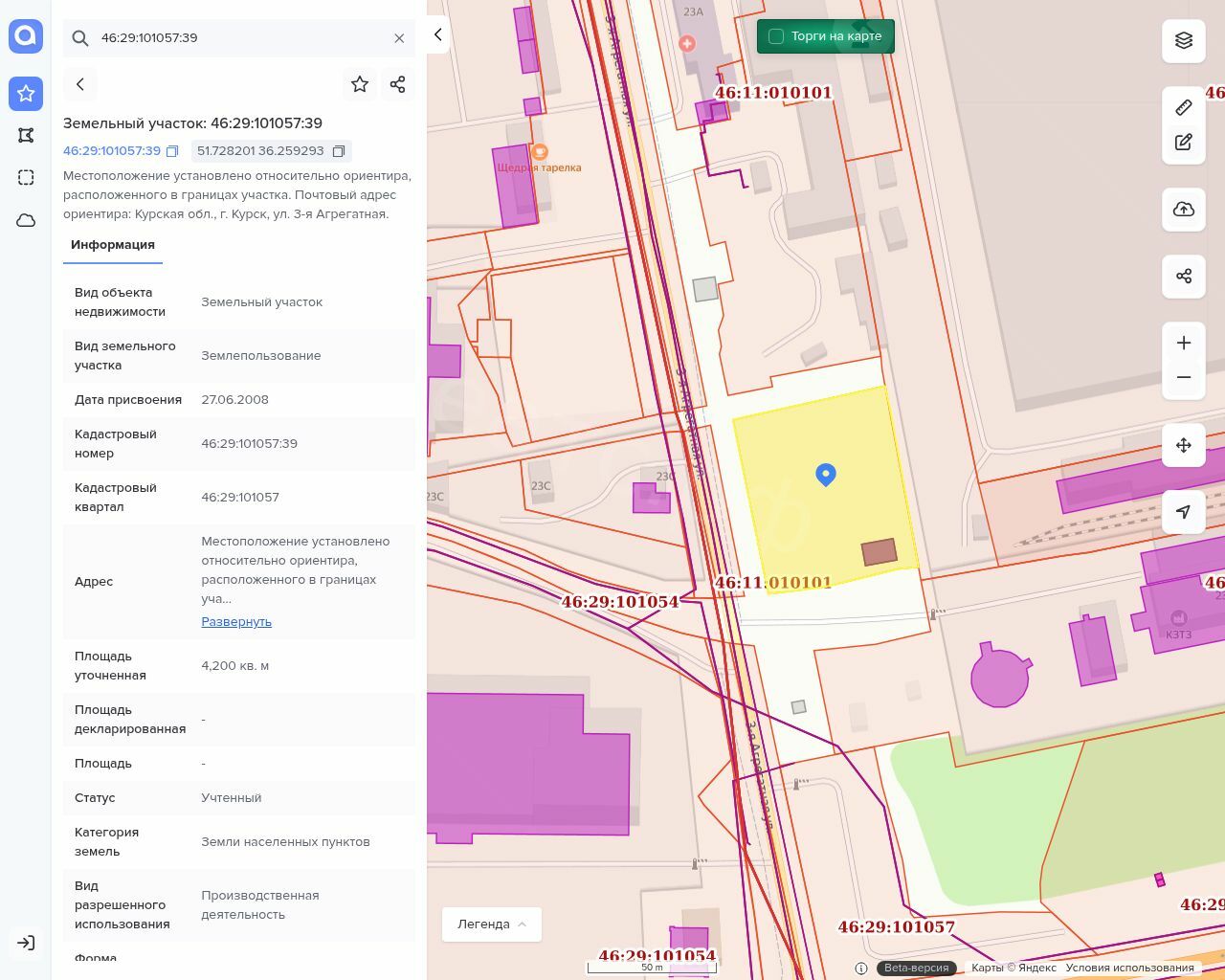1225x980 pixels.
Task: Click the cloud upload icon
Action: click(x=1184, y=210)
